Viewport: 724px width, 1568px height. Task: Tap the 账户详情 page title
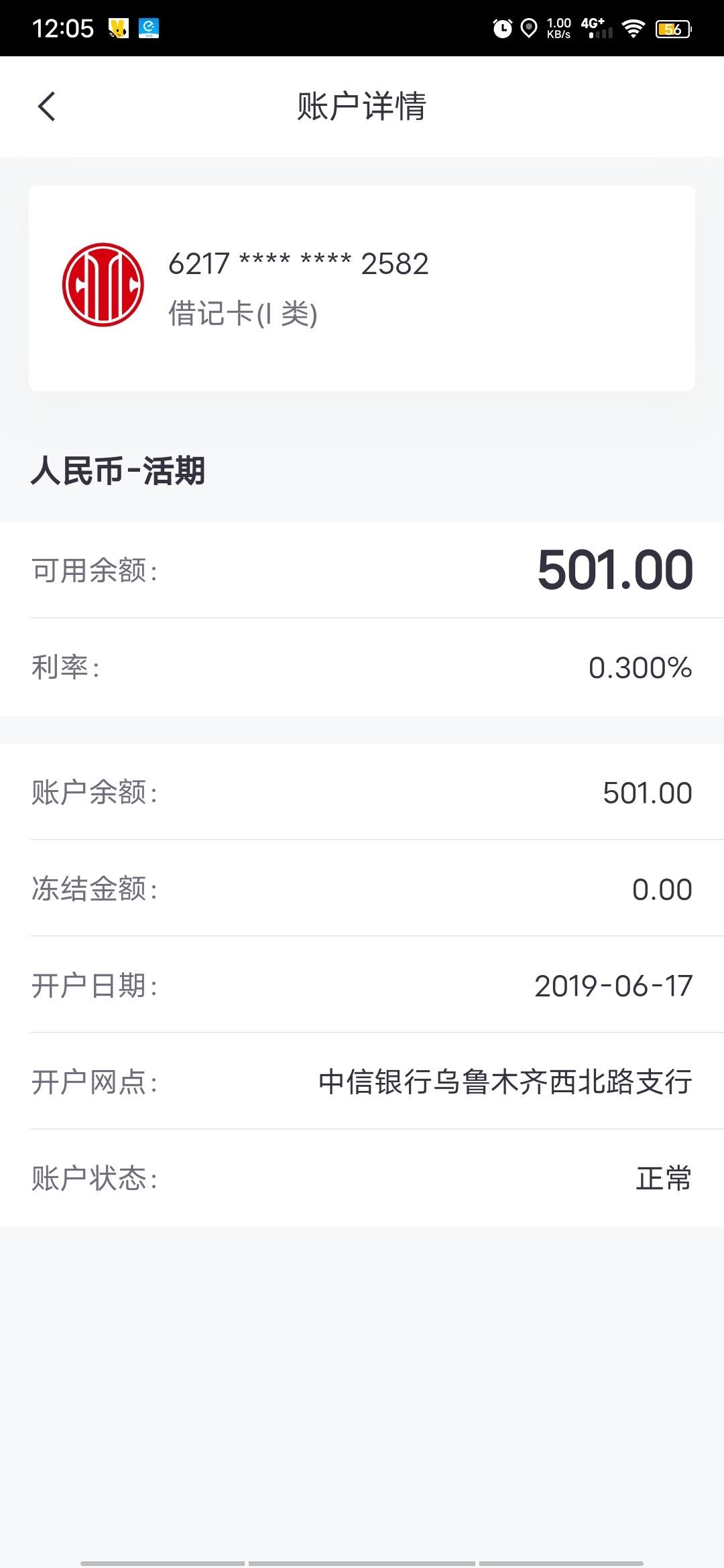point(361,107)
